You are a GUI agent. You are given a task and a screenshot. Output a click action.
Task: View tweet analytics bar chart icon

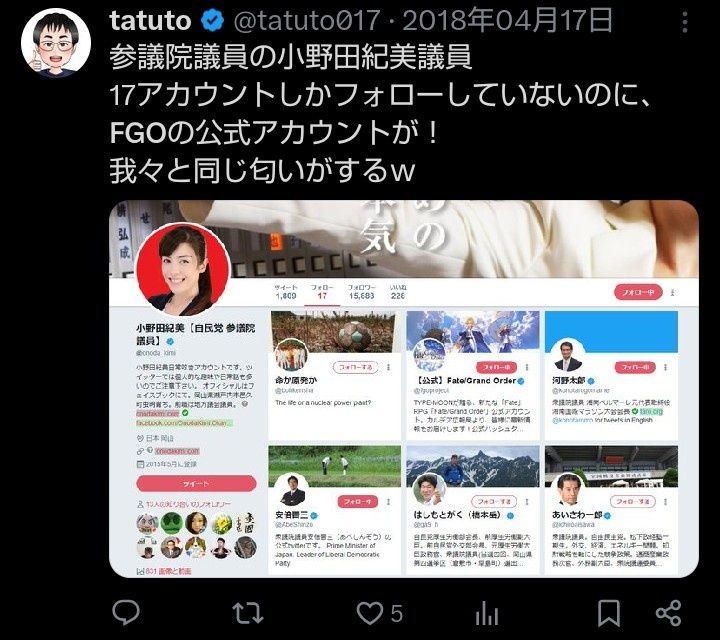coord(487,613)
